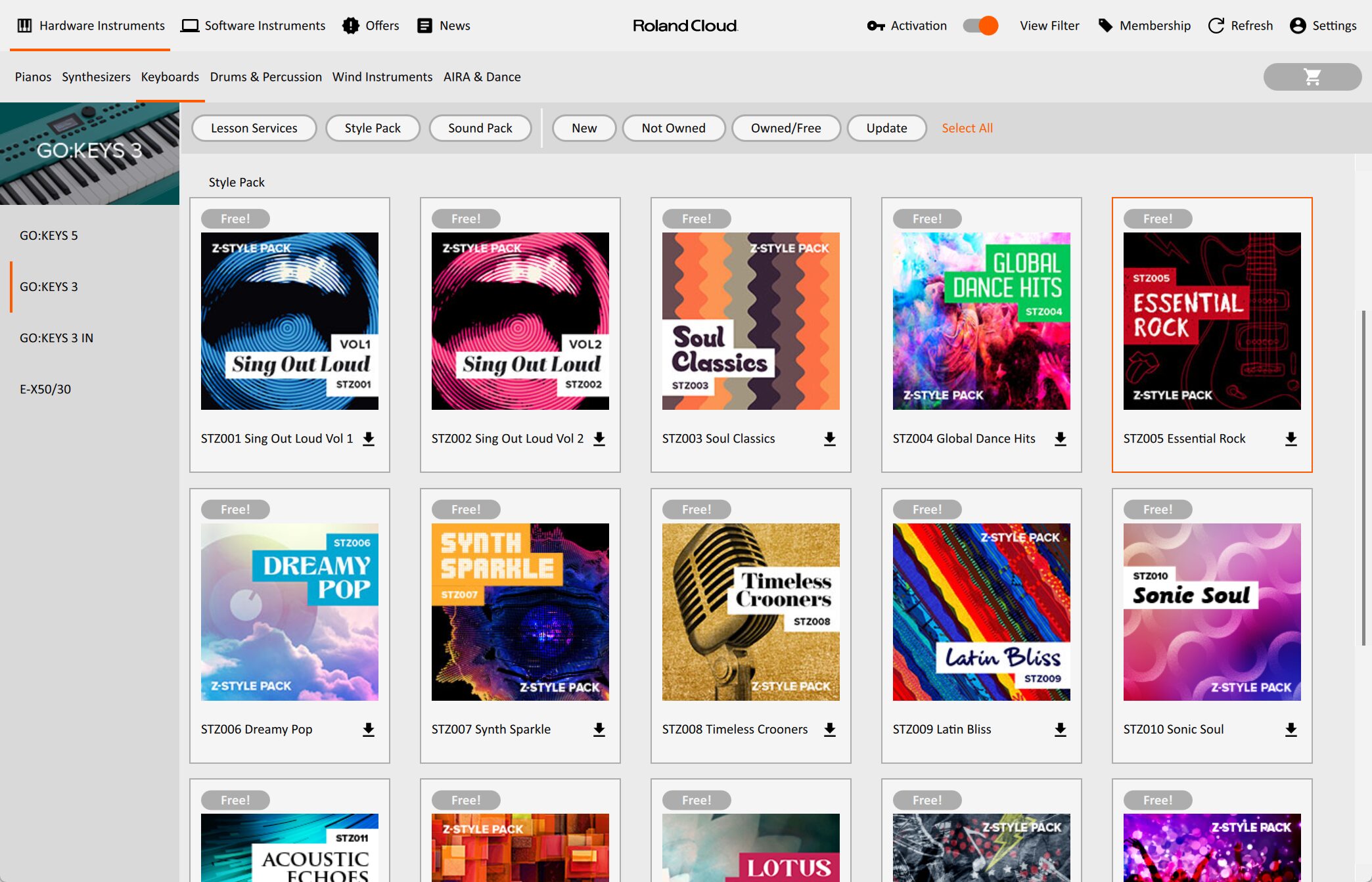Click the Hardware Instruments keyboard icon
This screenshot has height=882, width=1372.
click(24, 26)
